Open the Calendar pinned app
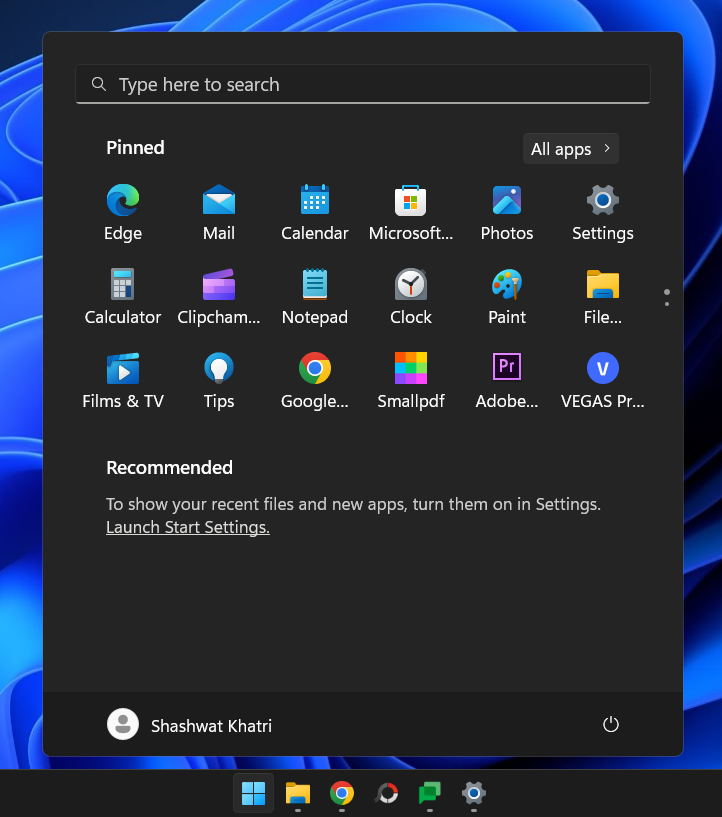This screenshot has height=817, width=722. coord(315,212)
